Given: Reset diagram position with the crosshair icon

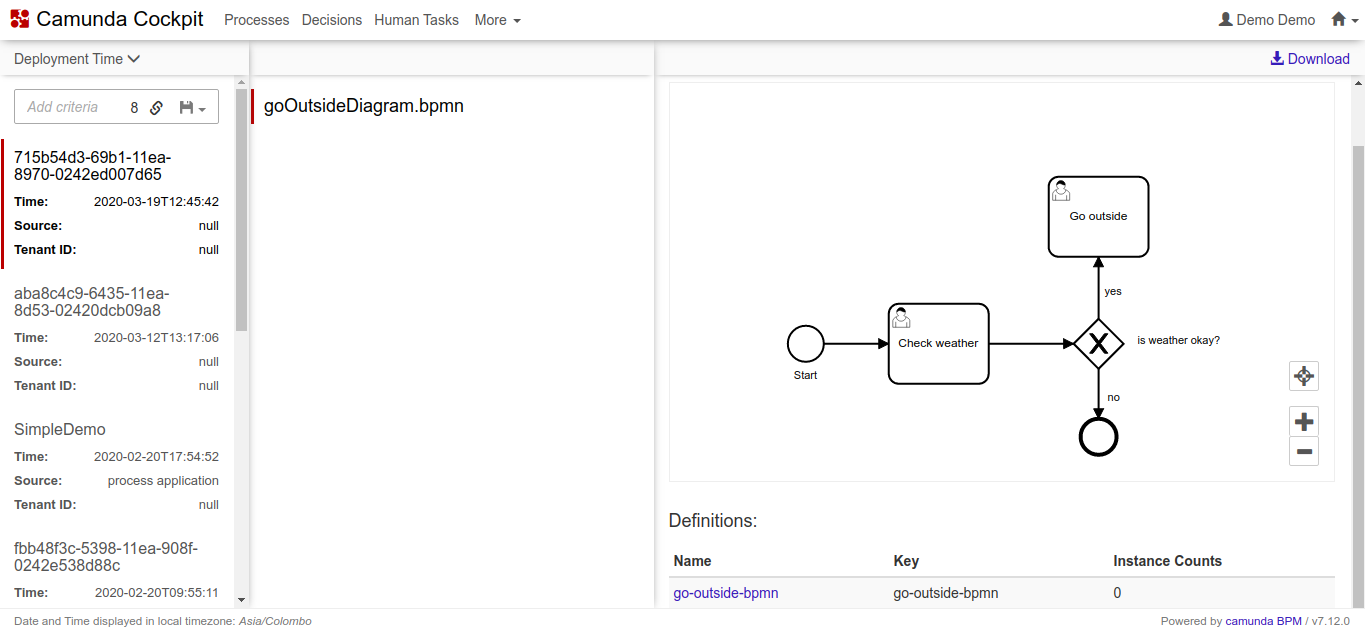Looking at the screenshot, I should [x=1303, y=375].
